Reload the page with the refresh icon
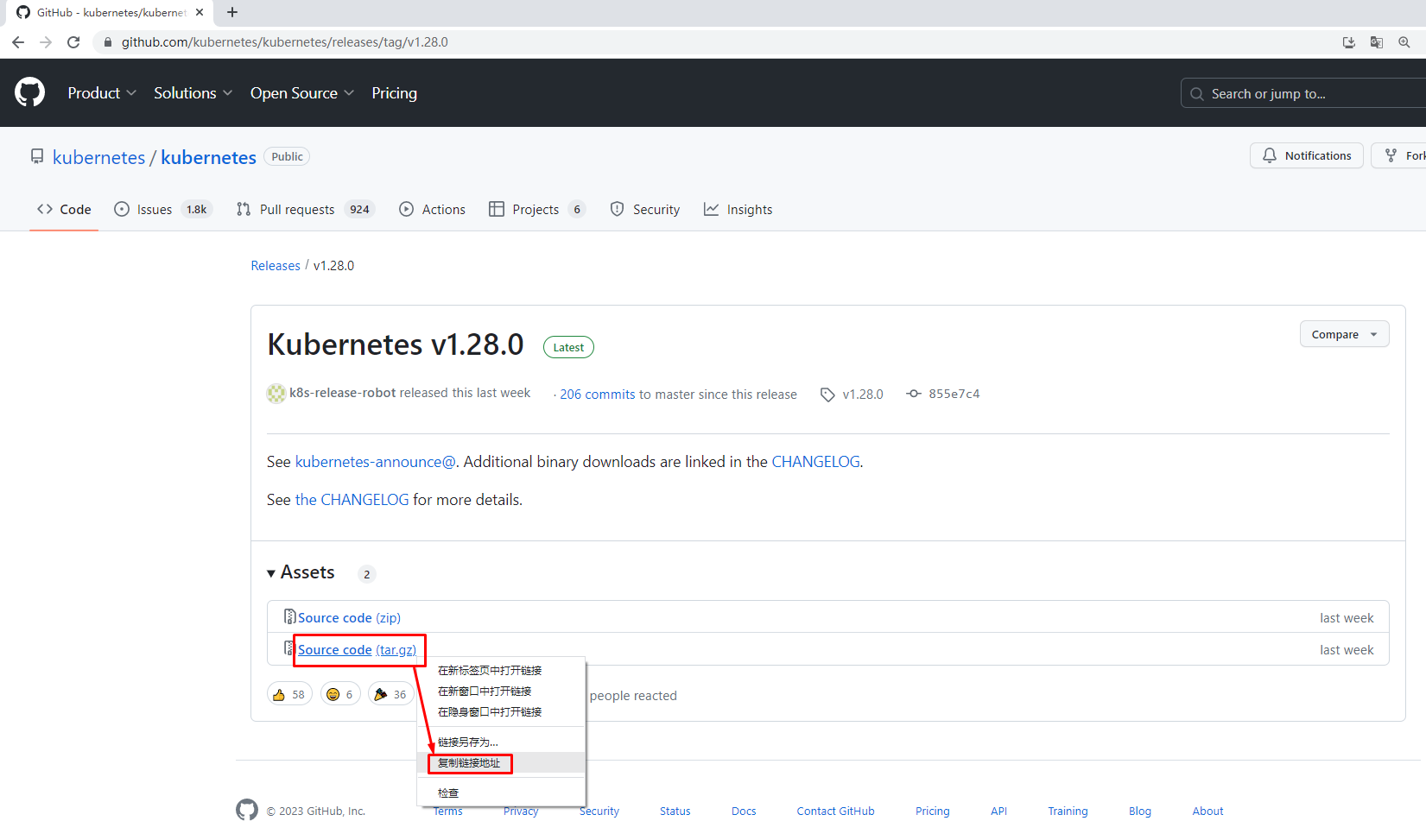This screenshot has width=1426, height=840. click(73, 42)
